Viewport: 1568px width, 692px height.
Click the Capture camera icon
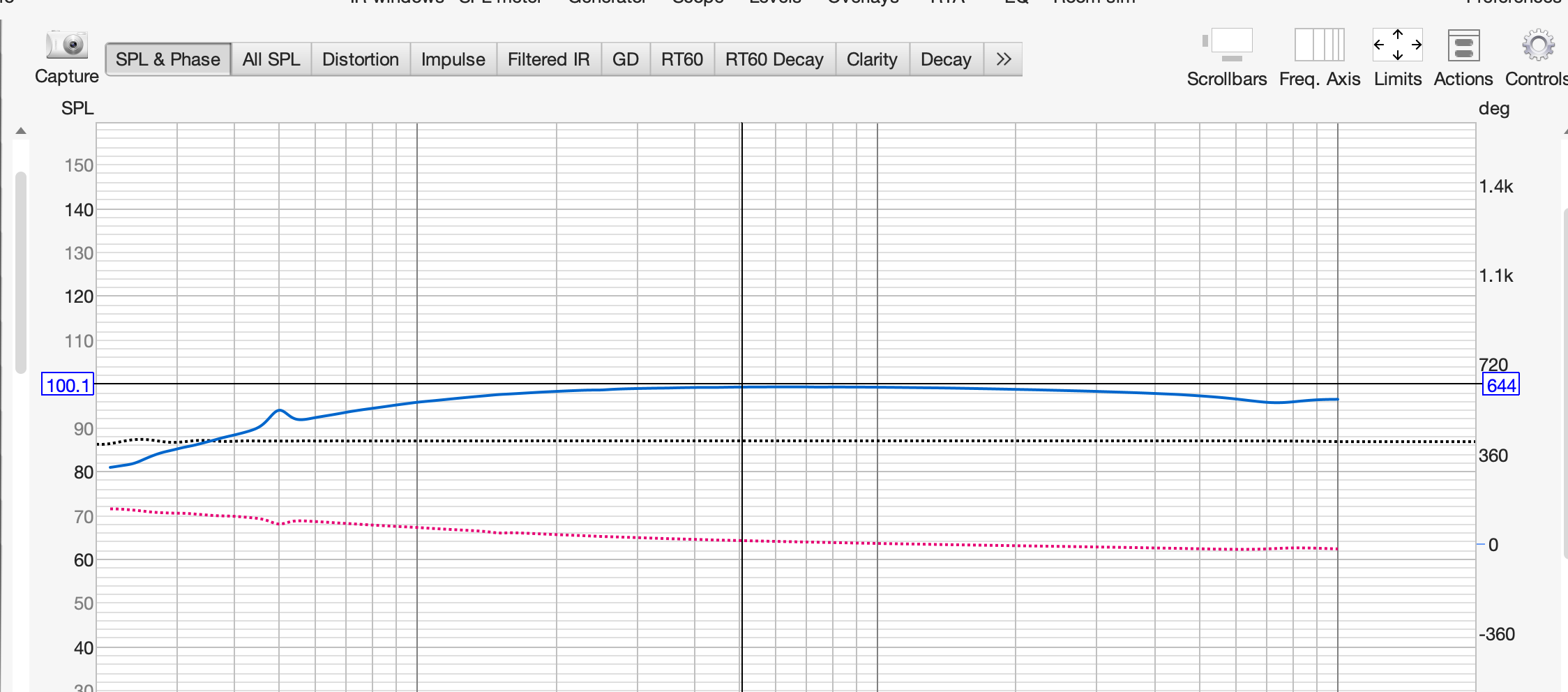(67, 45)
